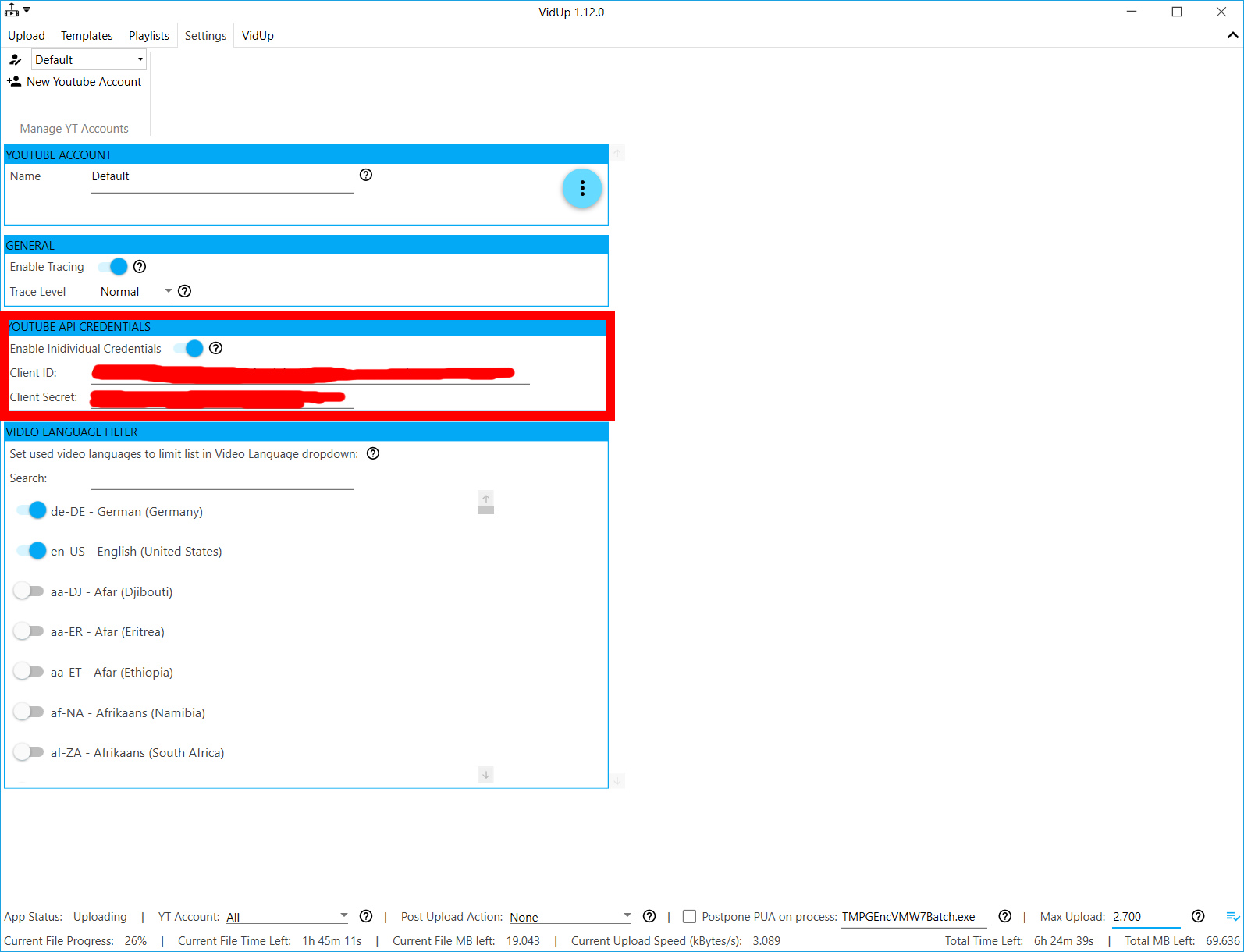Screen dimensions: 1244x952
Task: Click the Current File MB left 19.043 value
Action: pyautogui.click(x=523, y=940)
